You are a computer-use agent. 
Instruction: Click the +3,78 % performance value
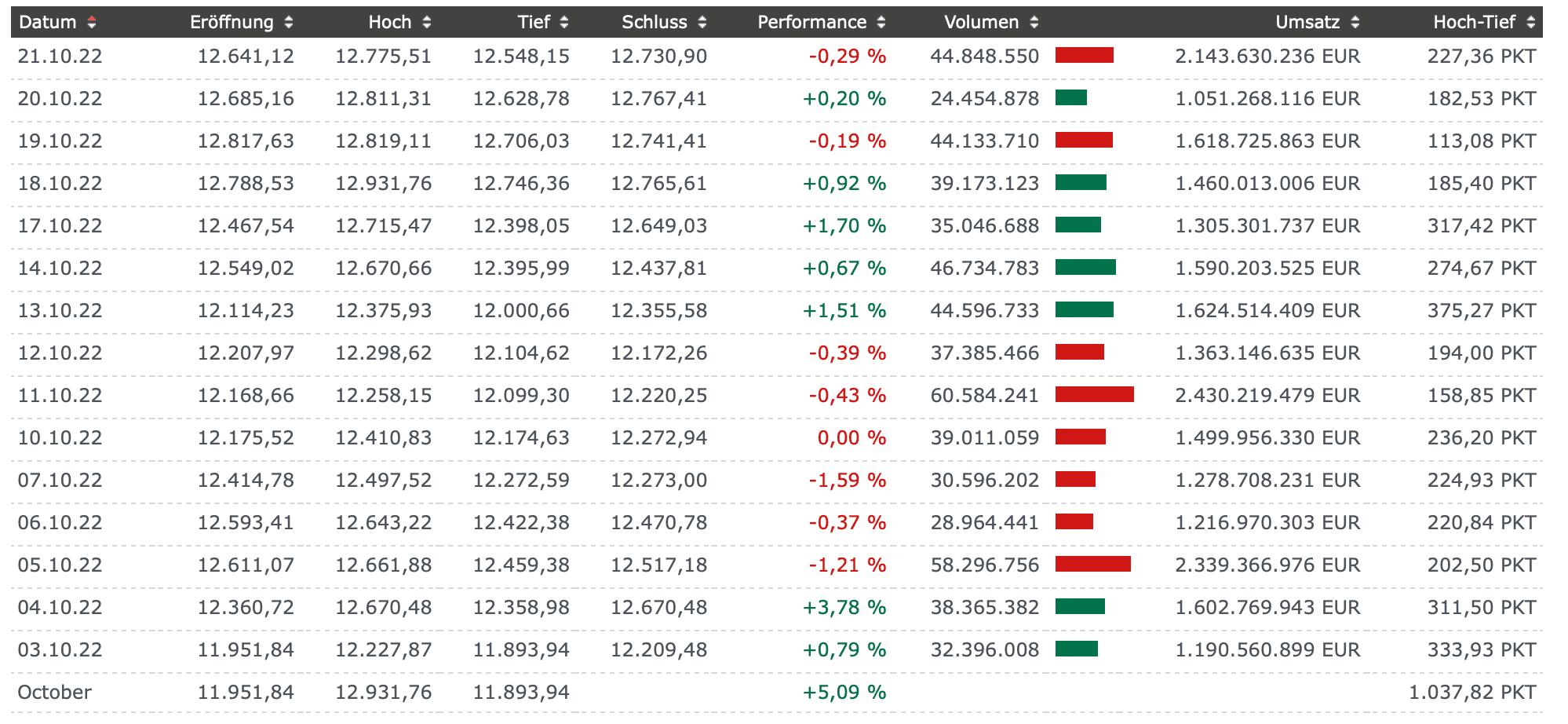(844, 607)
